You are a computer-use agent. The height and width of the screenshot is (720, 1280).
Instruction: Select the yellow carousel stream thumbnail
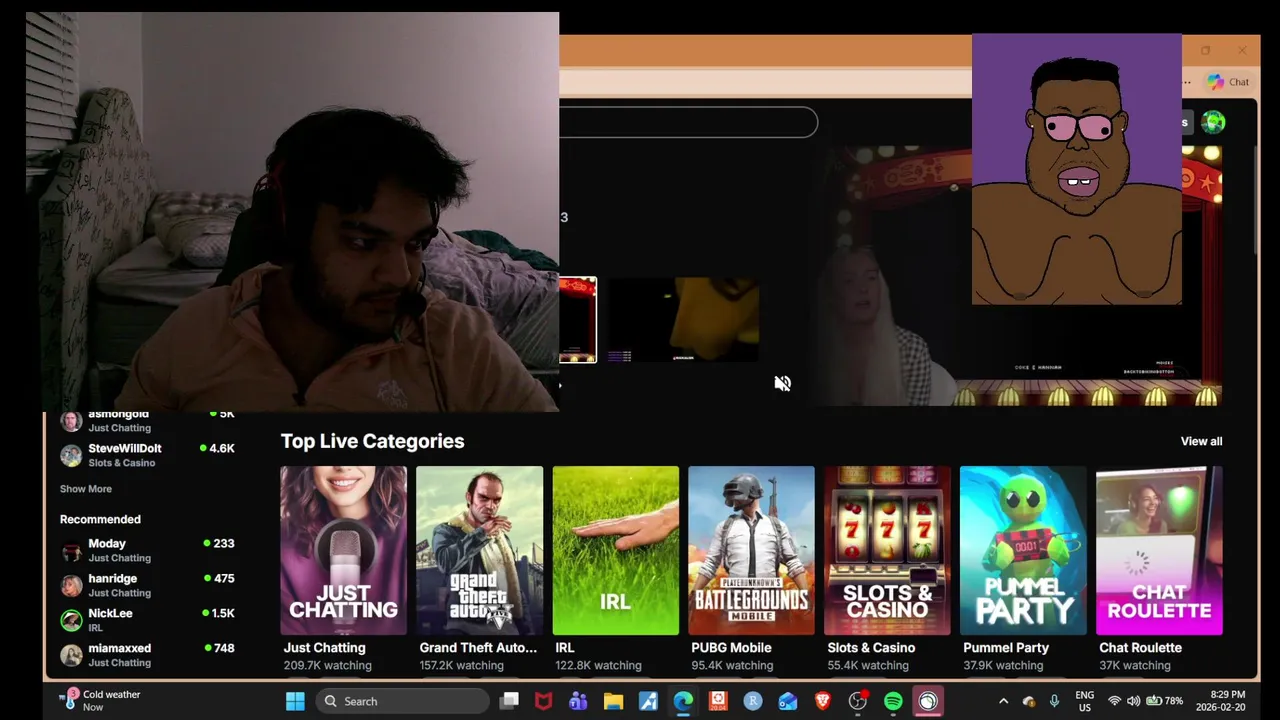click(x=683, y=320)
